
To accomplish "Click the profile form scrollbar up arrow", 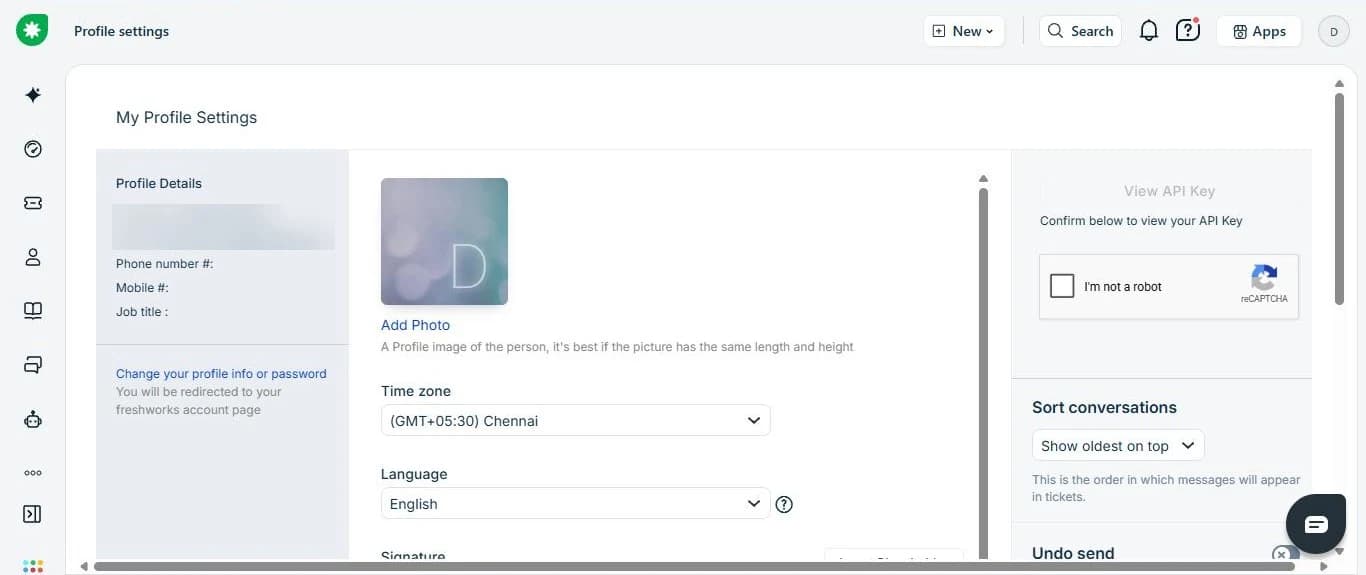I will tap(983, 179).
